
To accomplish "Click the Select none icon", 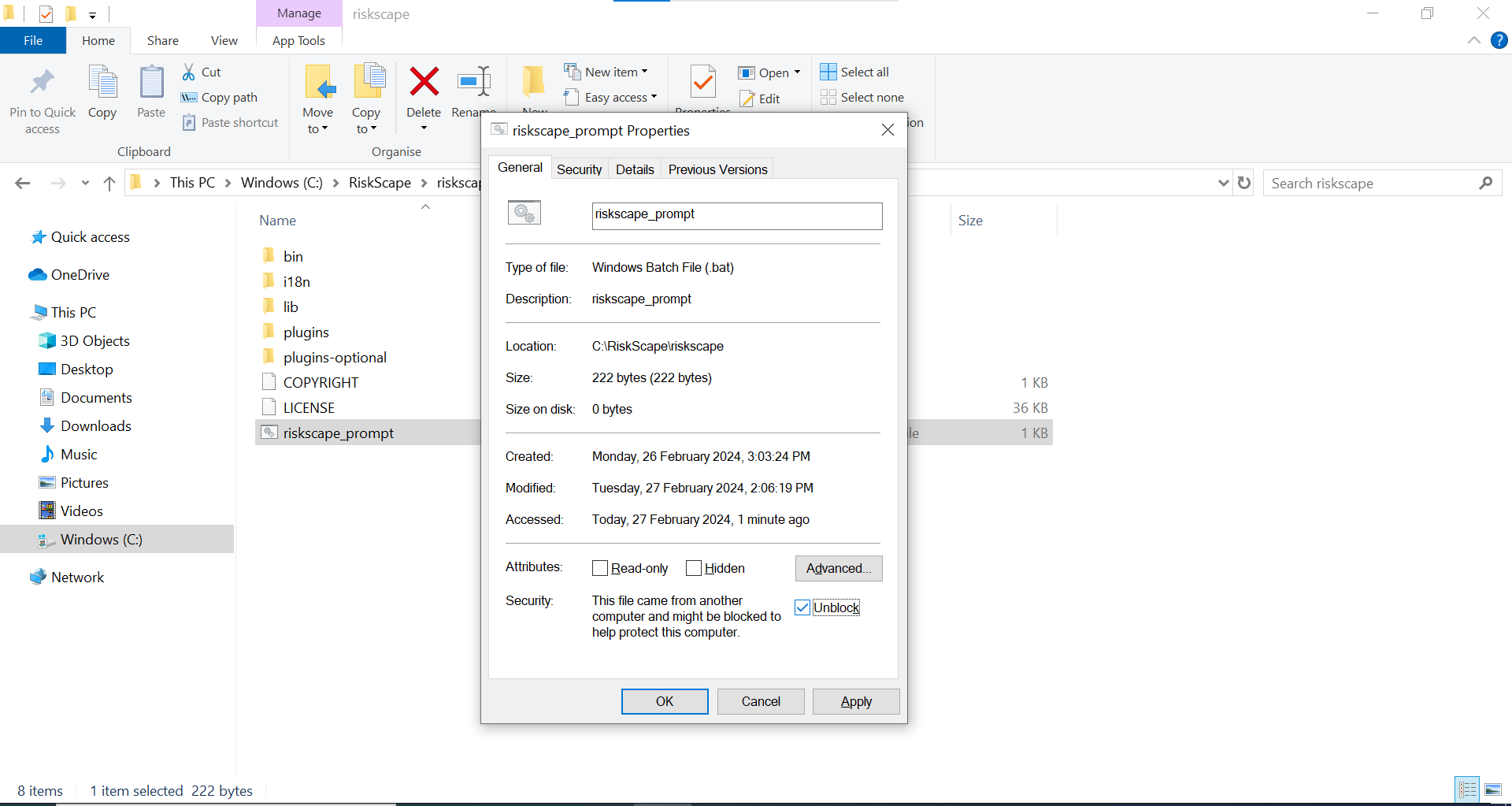I will click(828, 97).
